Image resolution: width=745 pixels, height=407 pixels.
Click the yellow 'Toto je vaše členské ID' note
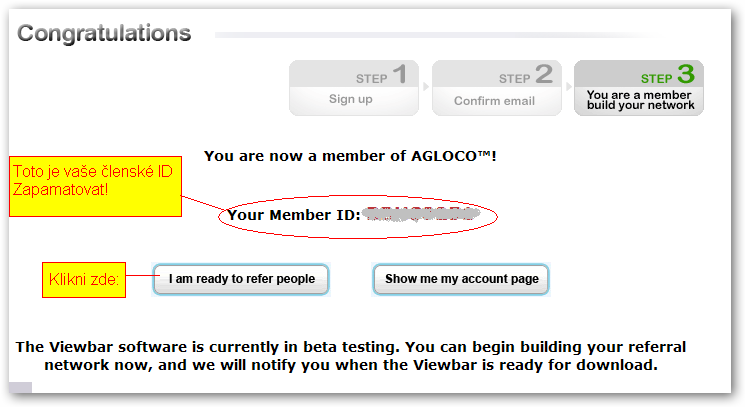point(96,187)
